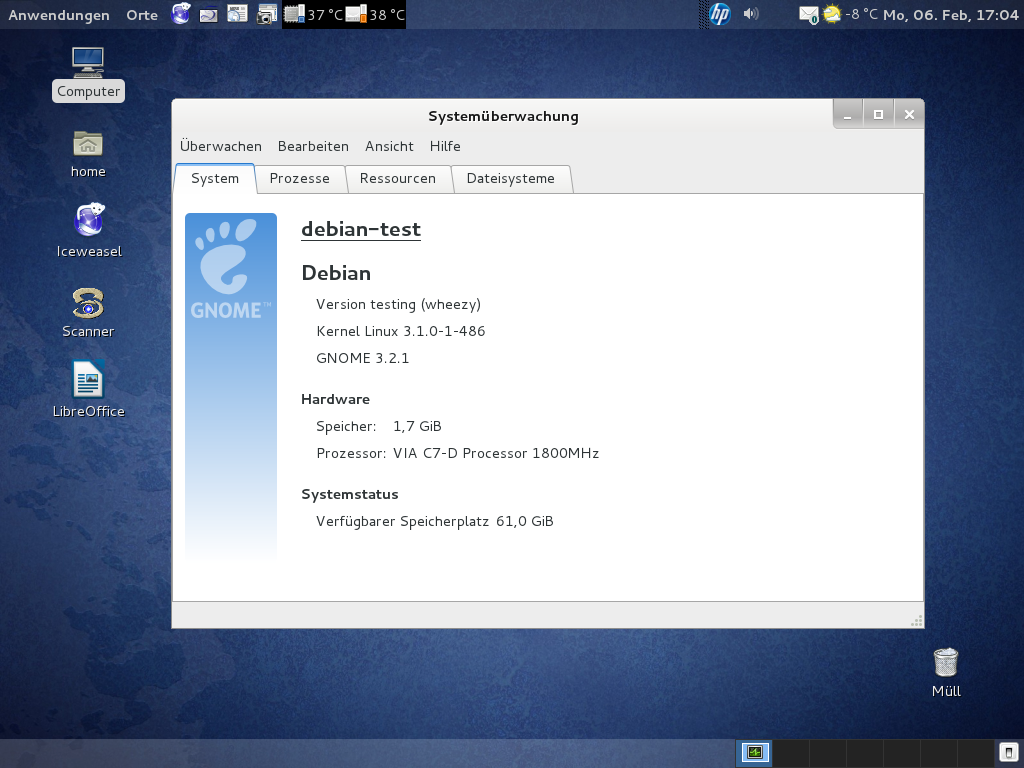The height and width of the screenshot is (768, 1024).
Task: Check the mail notification envelope icon
Action: coord(808,14)
